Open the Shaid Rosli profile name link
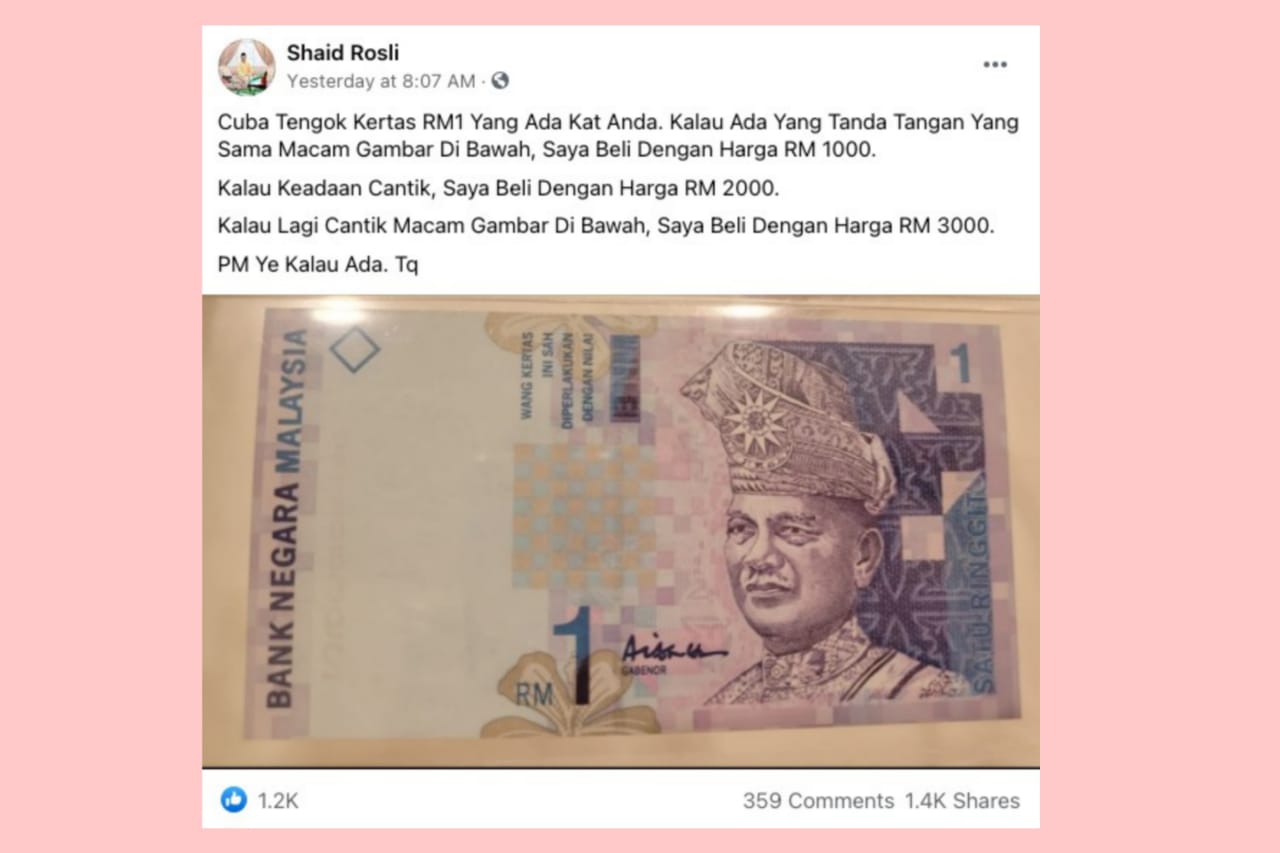 tap(343, 53)
